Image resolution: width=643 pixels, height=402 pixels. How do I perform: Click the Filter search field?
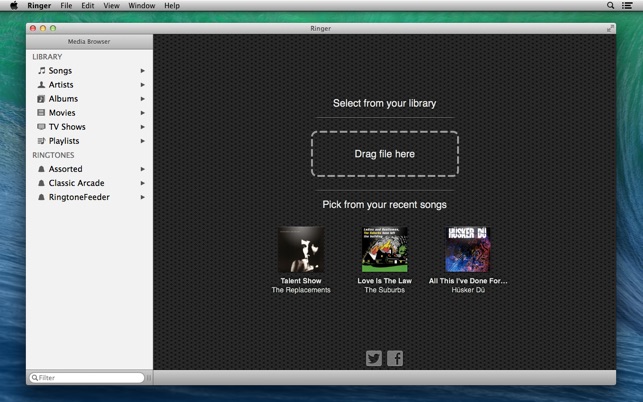coord(90,378)
